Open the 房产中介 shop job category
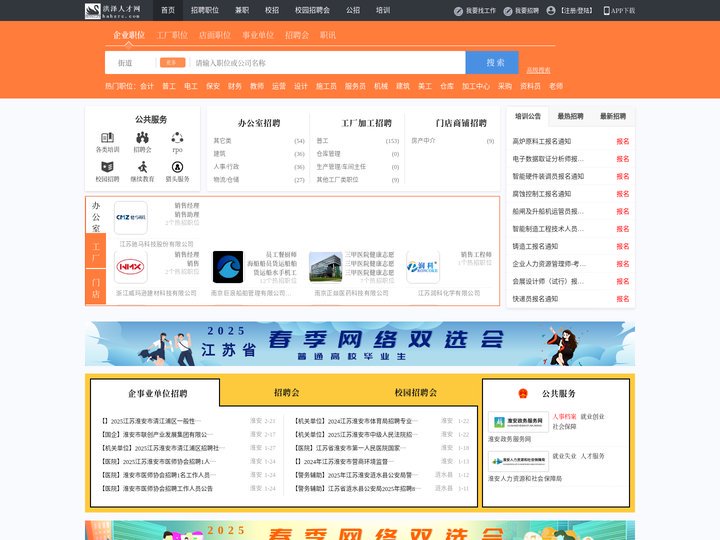The width and height of the screenshot is (720, 540). tap(423, 141)
